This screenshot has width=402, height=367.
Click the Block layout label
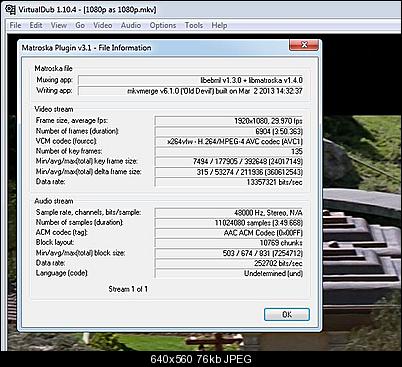pos(55,242)
